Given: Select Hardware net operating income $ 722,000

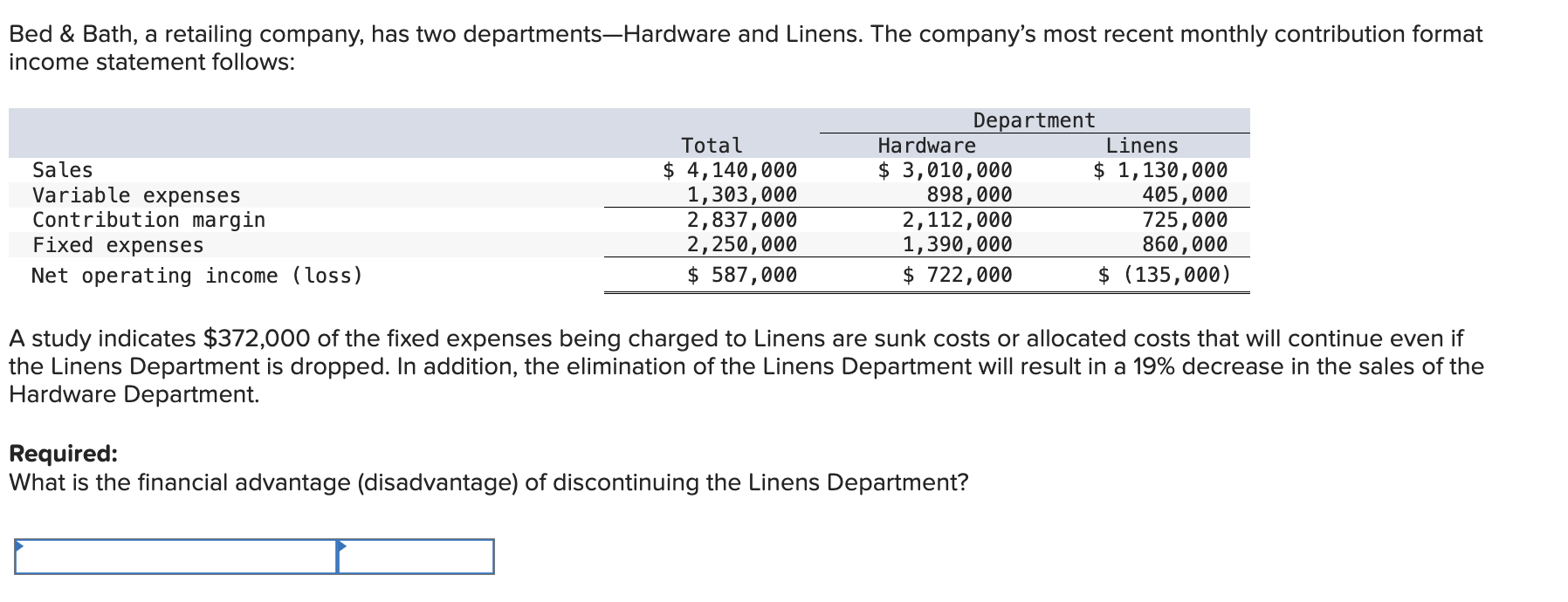Looking at the screenshot, I should pyautogui.click(x=957, y=276).
